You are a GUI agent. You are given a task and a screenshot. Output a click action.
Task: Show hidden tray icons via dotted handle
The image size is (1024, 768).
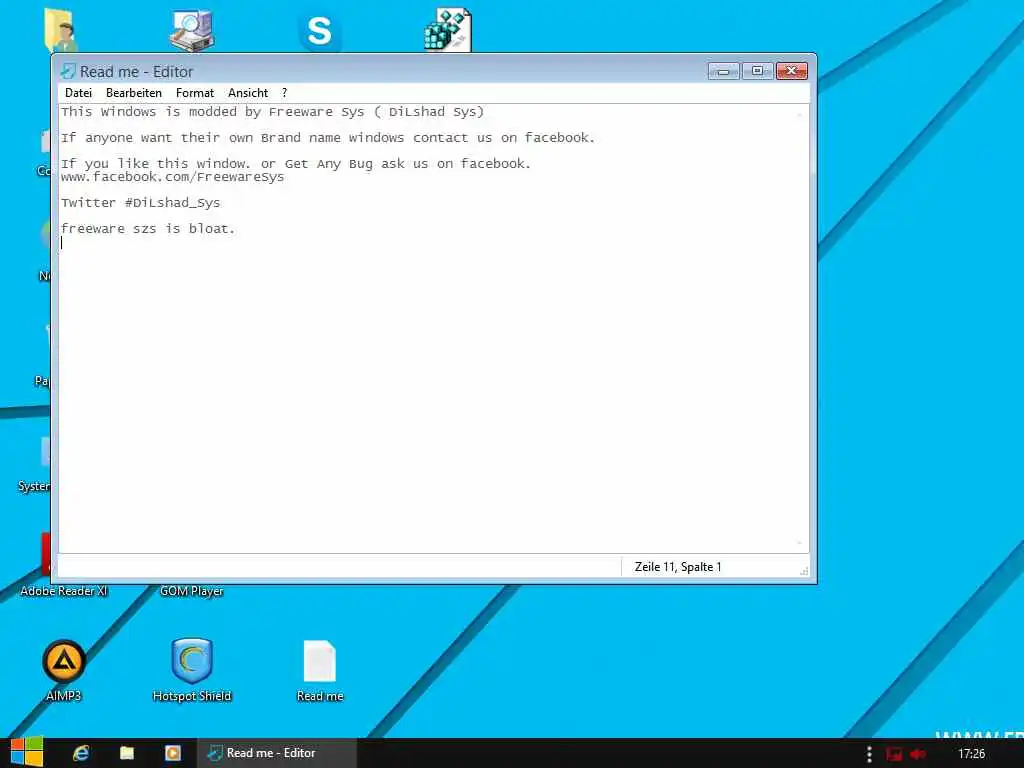[x=869, y=754]
